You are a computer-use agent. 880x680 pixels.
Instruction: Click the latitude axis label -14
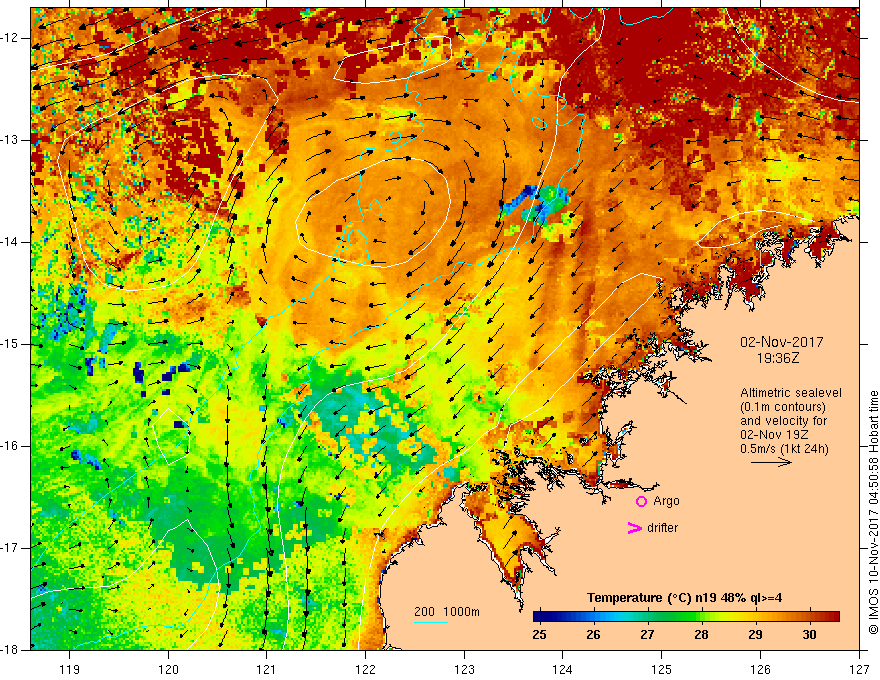[10, 242]
